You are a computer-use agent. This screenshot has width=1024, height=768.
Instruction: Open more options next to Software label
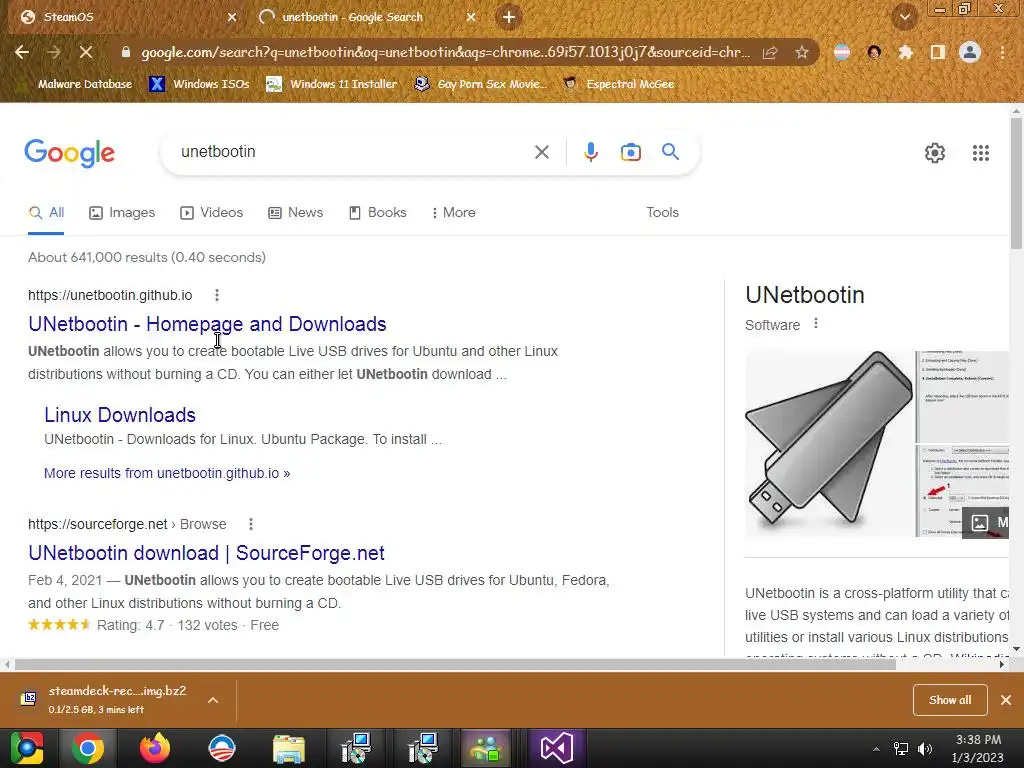coord(816,323)
